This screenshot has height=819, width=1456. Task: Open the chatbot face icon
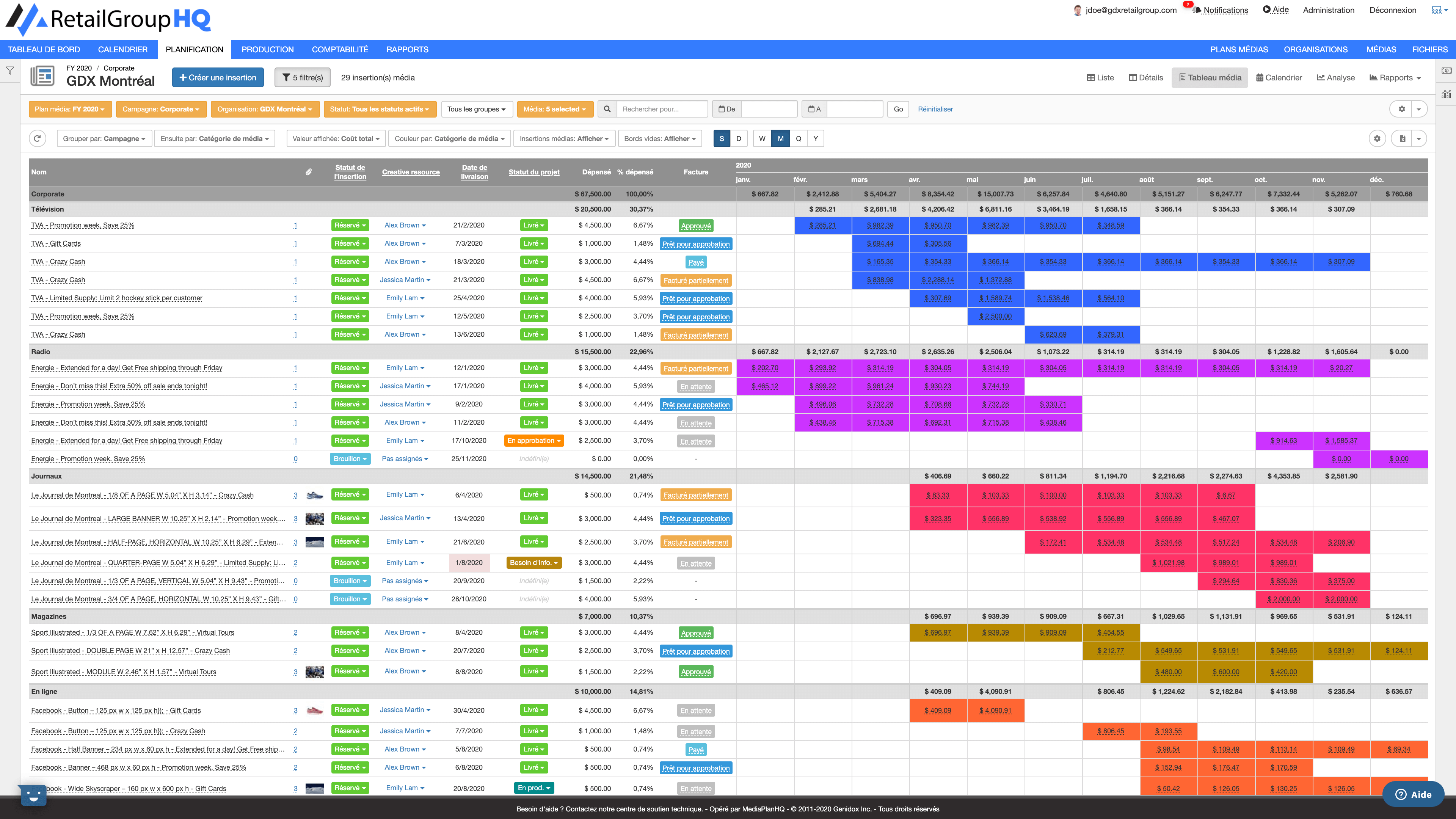[x=33, y=795]
